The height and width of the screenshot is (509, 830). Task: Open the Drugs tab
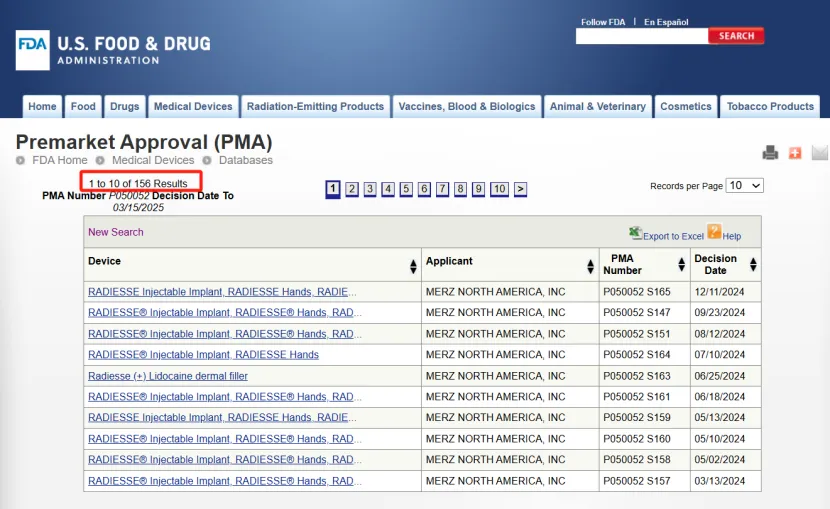tap(124, 106)
